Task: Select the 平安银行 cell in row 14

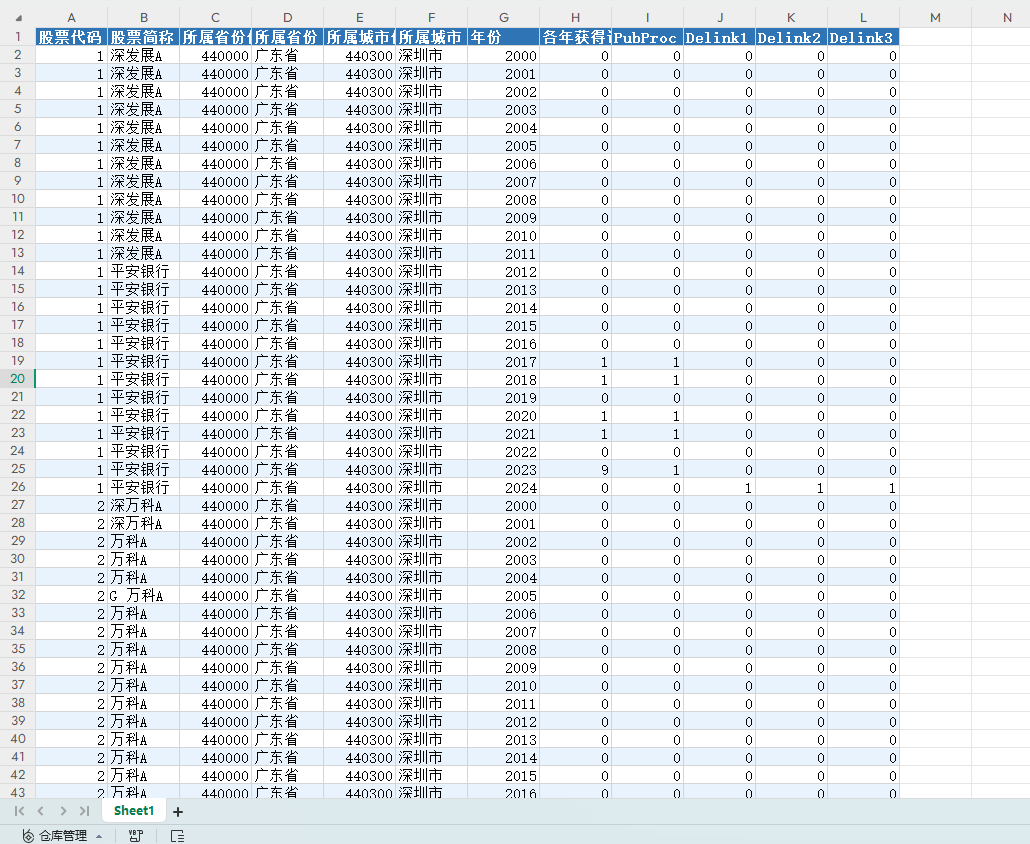Action: pyautogui.click(x=143, y=271)
